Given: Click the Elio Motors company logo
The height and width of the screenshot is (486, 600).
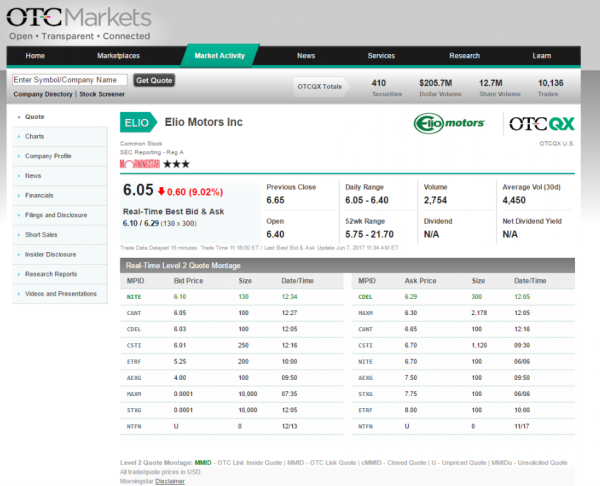Looking at the screenshot, I should tap(449, 123).
